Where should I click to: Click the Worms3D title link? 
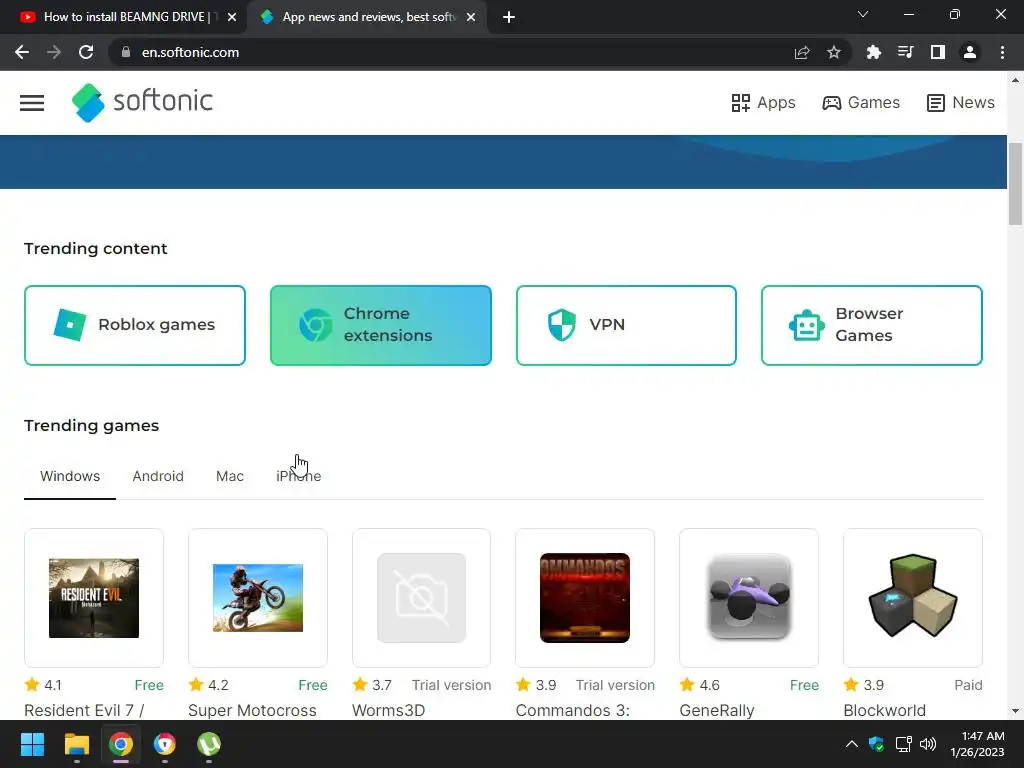point(389,711)
